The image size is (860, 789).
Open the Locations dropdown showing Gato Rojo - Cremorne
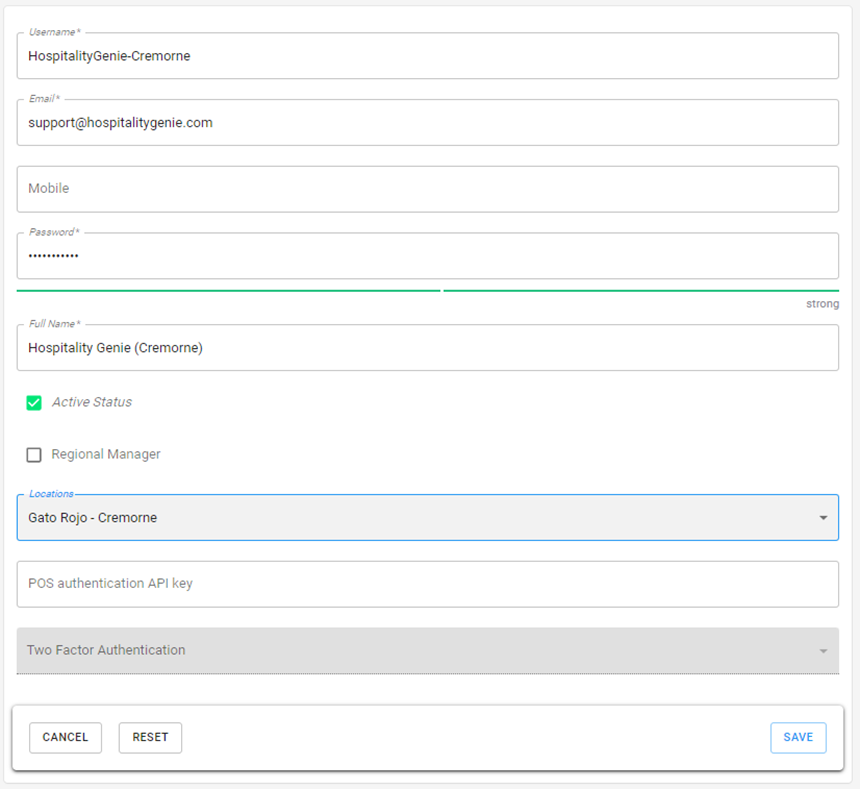[x=427, y=518]
